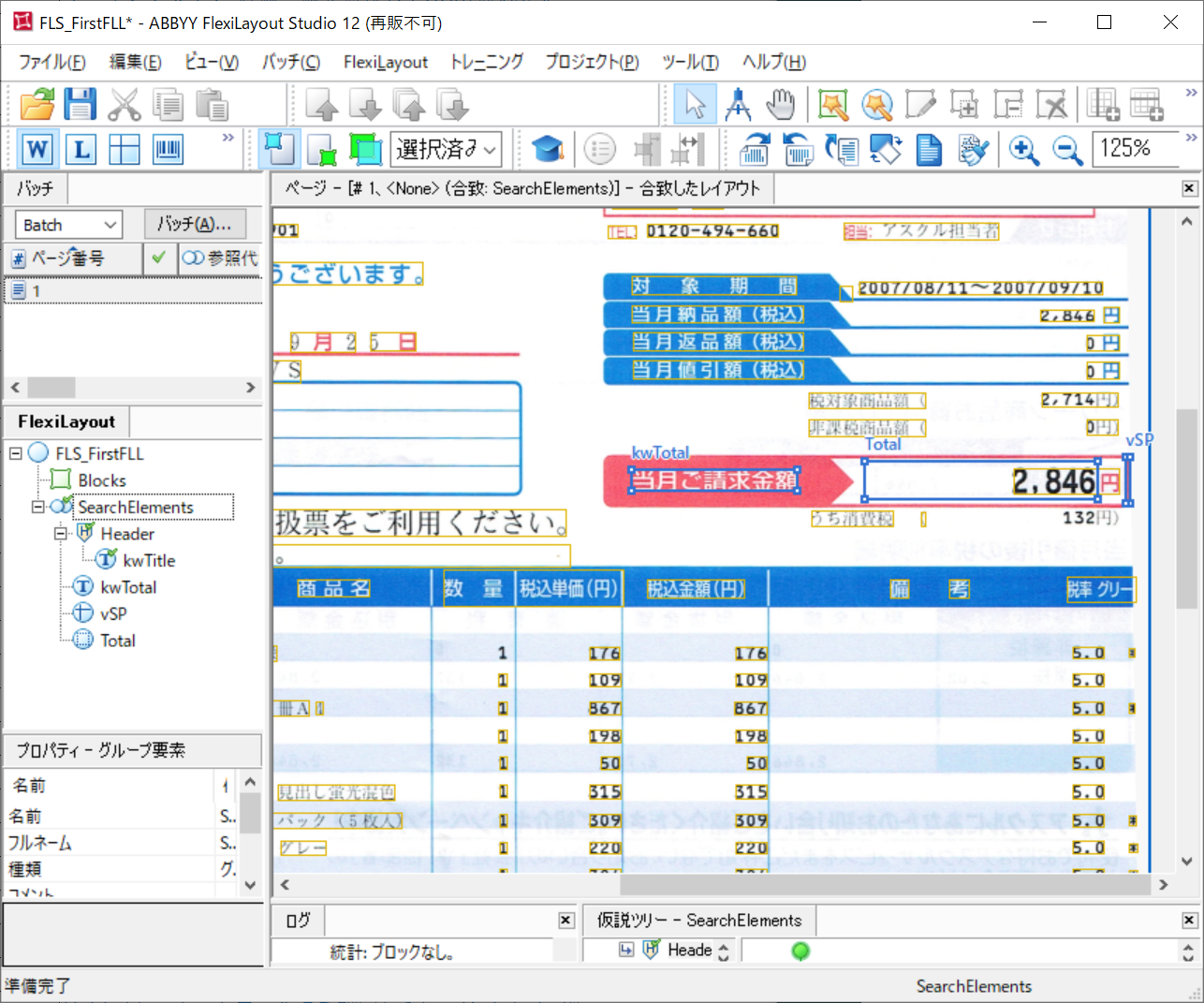Open the ビュー(V) menu

212,62
